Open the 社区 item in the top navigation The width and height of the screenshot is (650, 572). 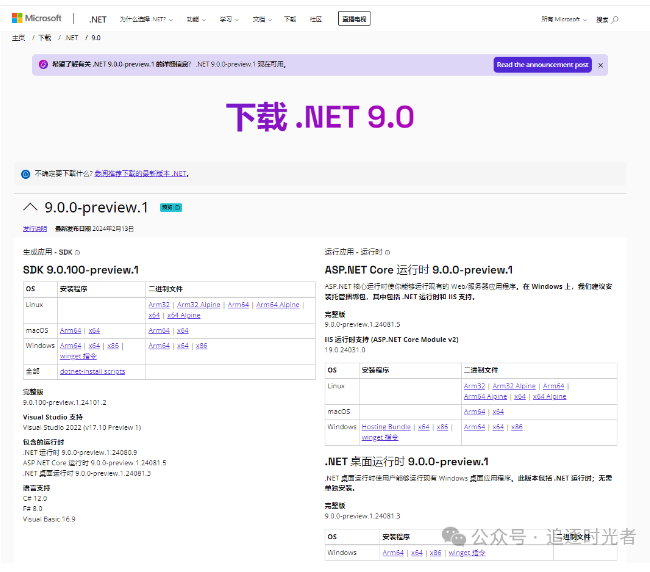coord(316,19)
